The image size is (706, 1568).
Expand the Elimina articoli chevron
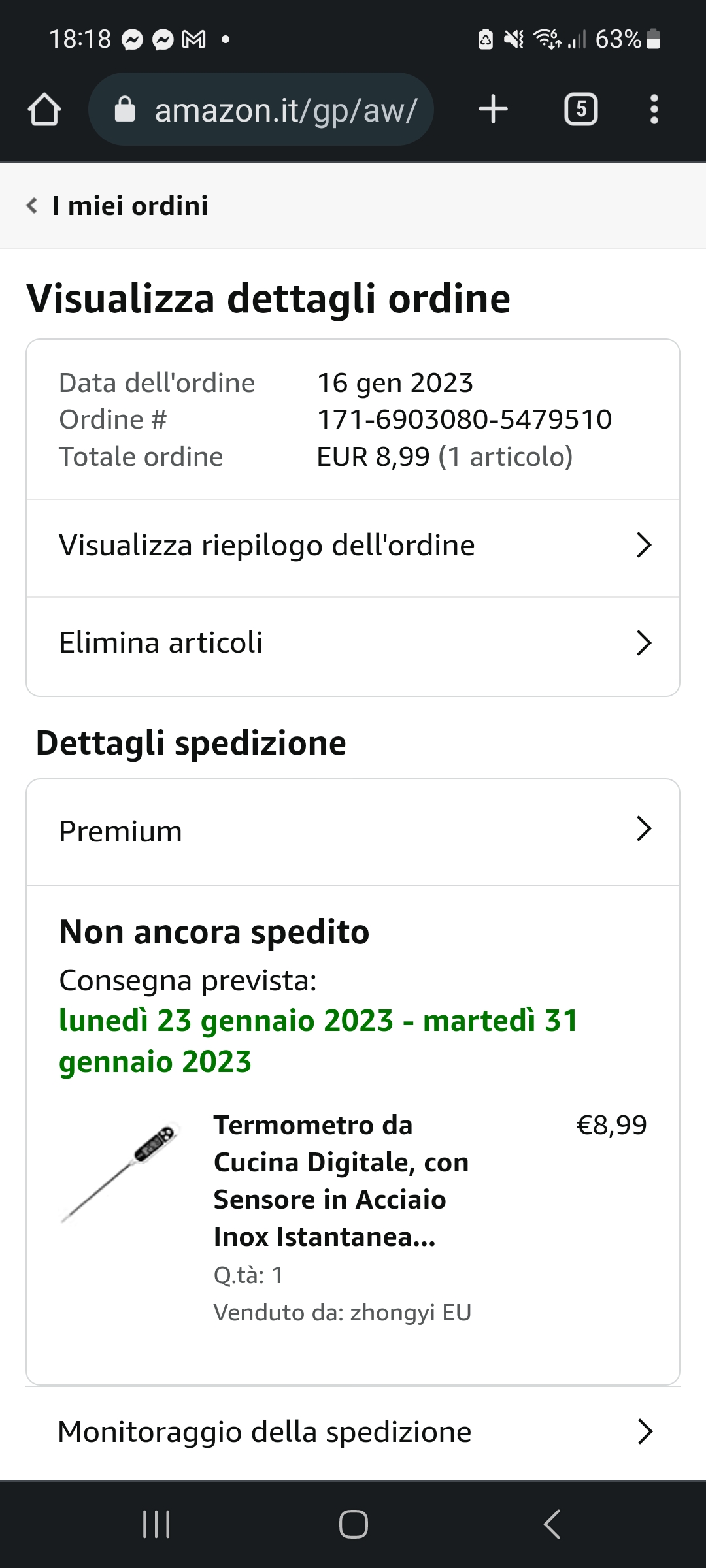(644, 643)
